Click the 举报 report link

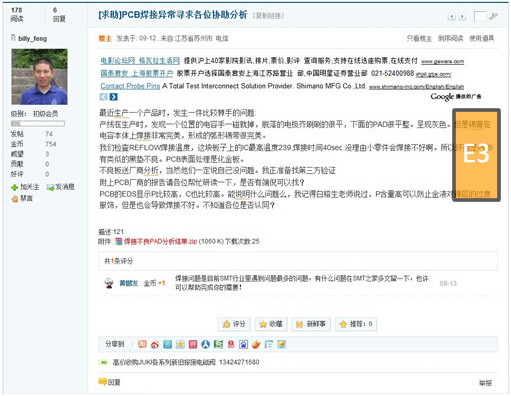tap(485, 383)
